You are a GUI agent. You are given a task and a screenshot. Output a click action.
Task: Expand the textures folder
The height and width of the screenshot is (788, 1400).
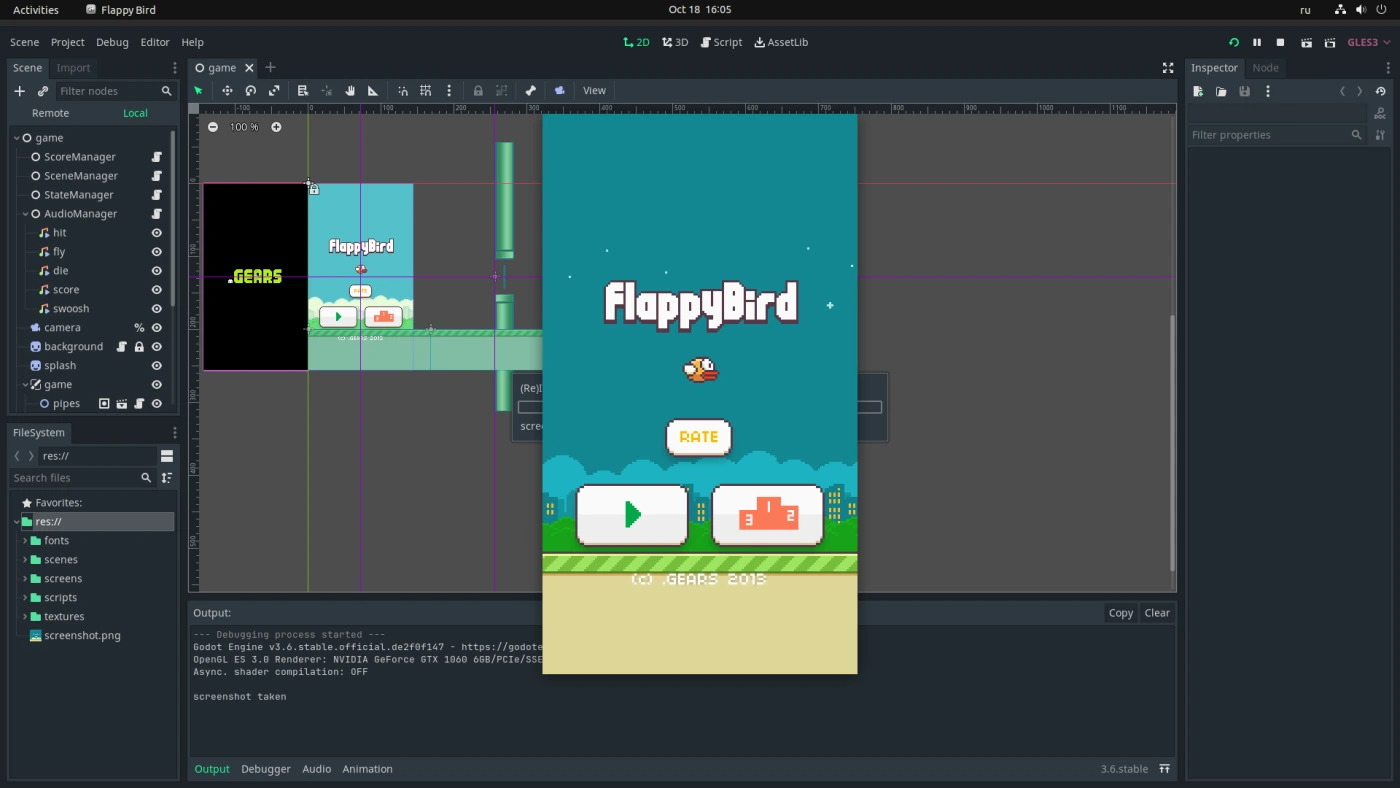(x=25, y=617)
